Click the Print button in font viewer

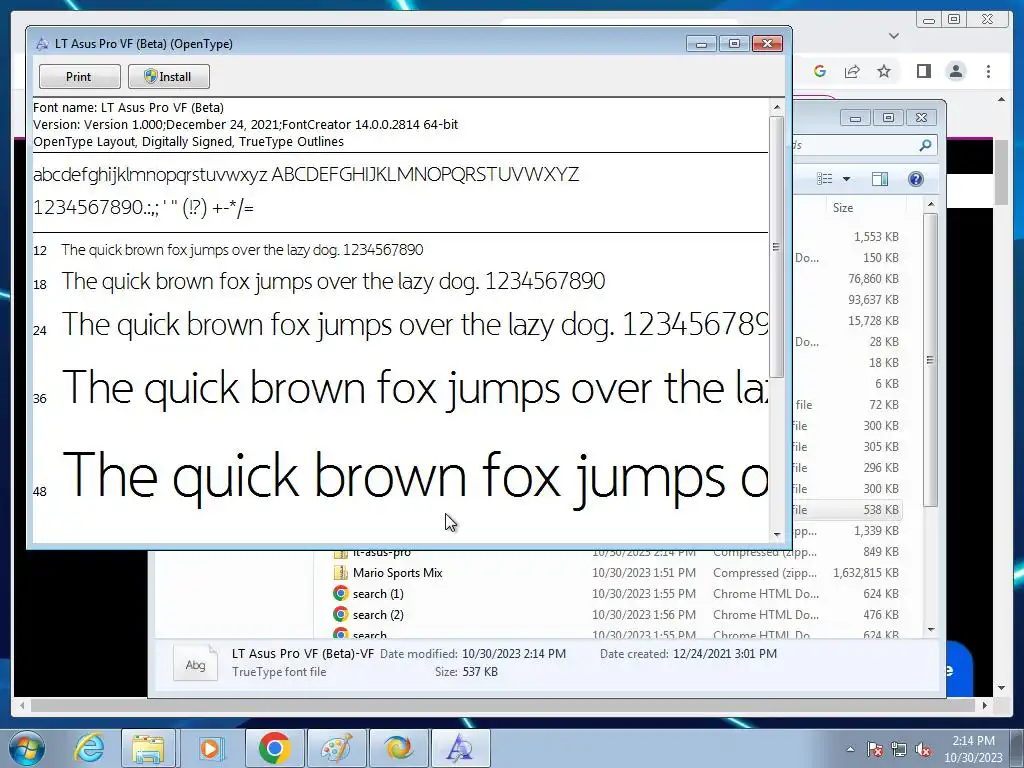pyautogui.click(x=80, y=76)
